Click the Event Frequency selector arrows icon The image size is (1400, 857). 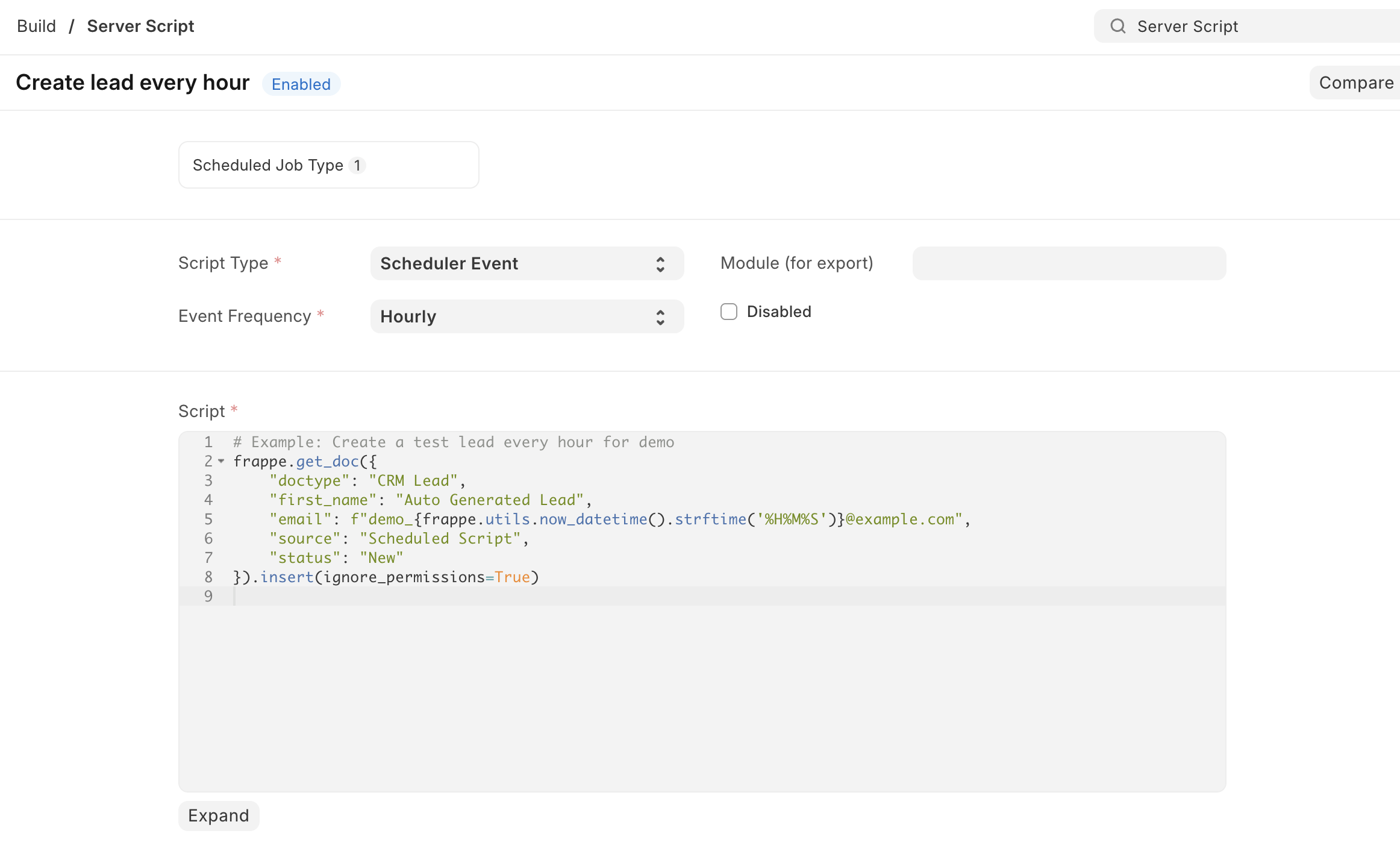click(x=660, y=317)
